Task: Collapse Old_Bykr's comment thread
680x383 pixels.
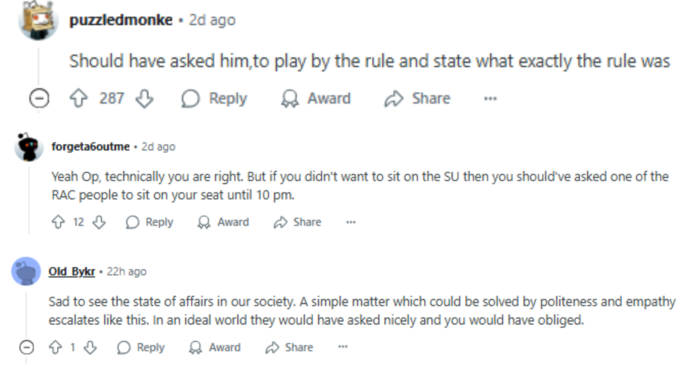Action: tap(26, 347)
